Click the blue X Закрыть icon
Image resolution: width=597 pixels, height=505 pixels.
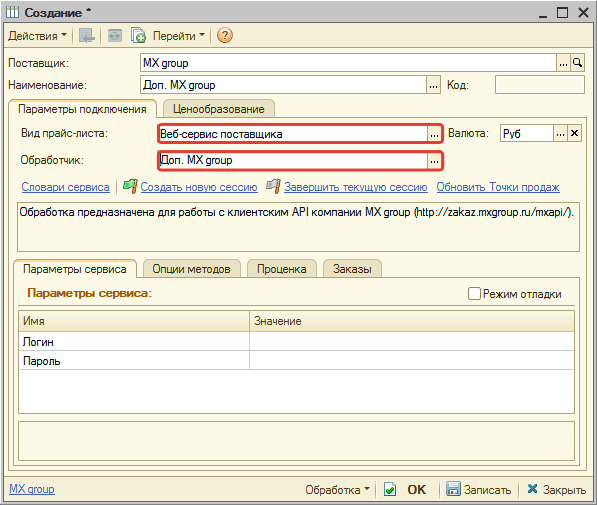pos(533,489)
